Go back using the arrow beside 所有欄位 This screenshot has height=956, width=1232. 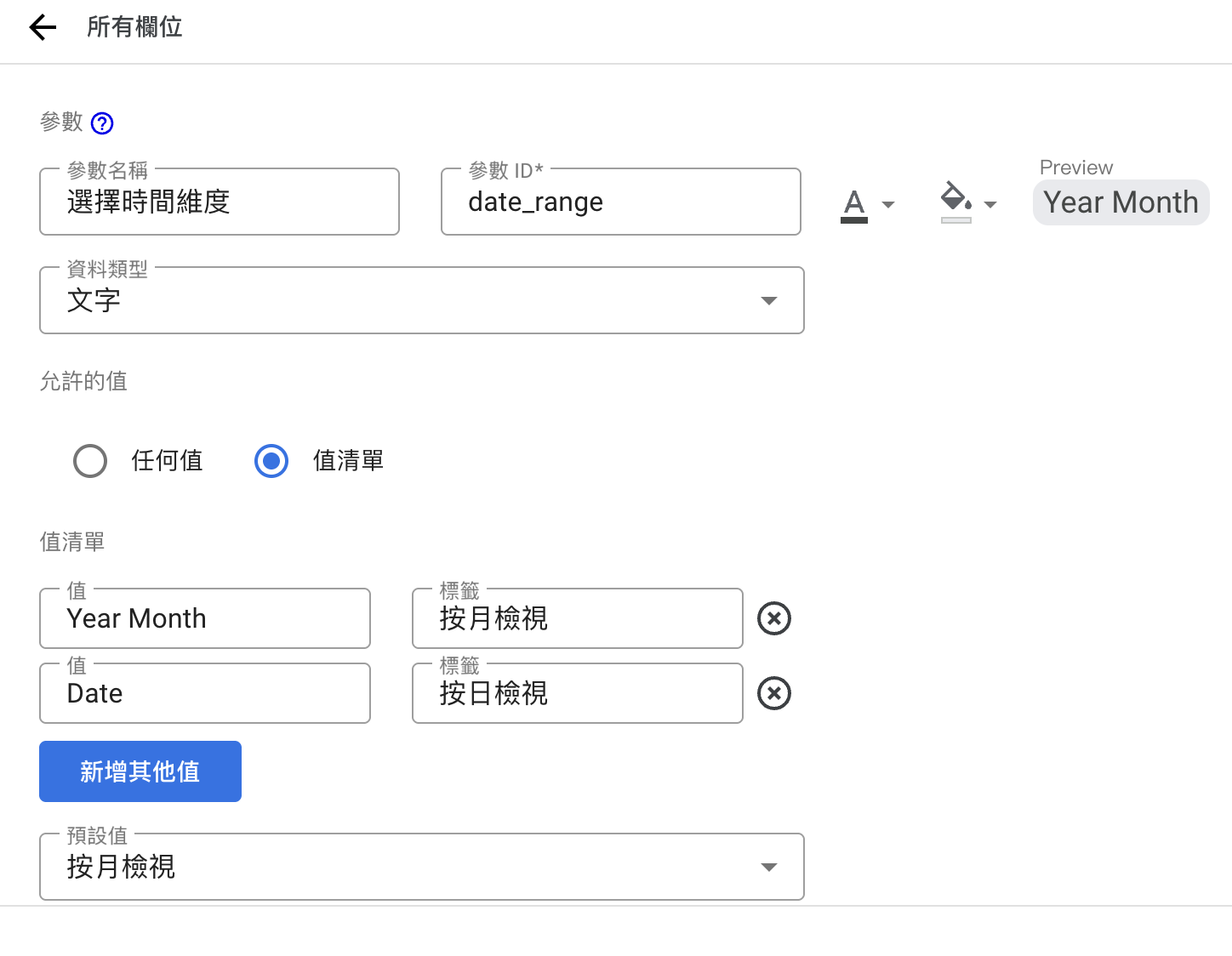click(x=43, y=27)
